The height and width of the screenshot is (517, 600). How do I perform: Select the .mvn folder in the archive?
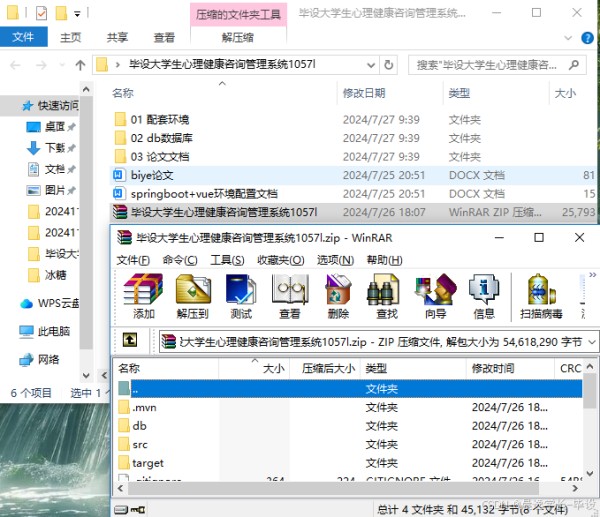(x=144, y=408)
